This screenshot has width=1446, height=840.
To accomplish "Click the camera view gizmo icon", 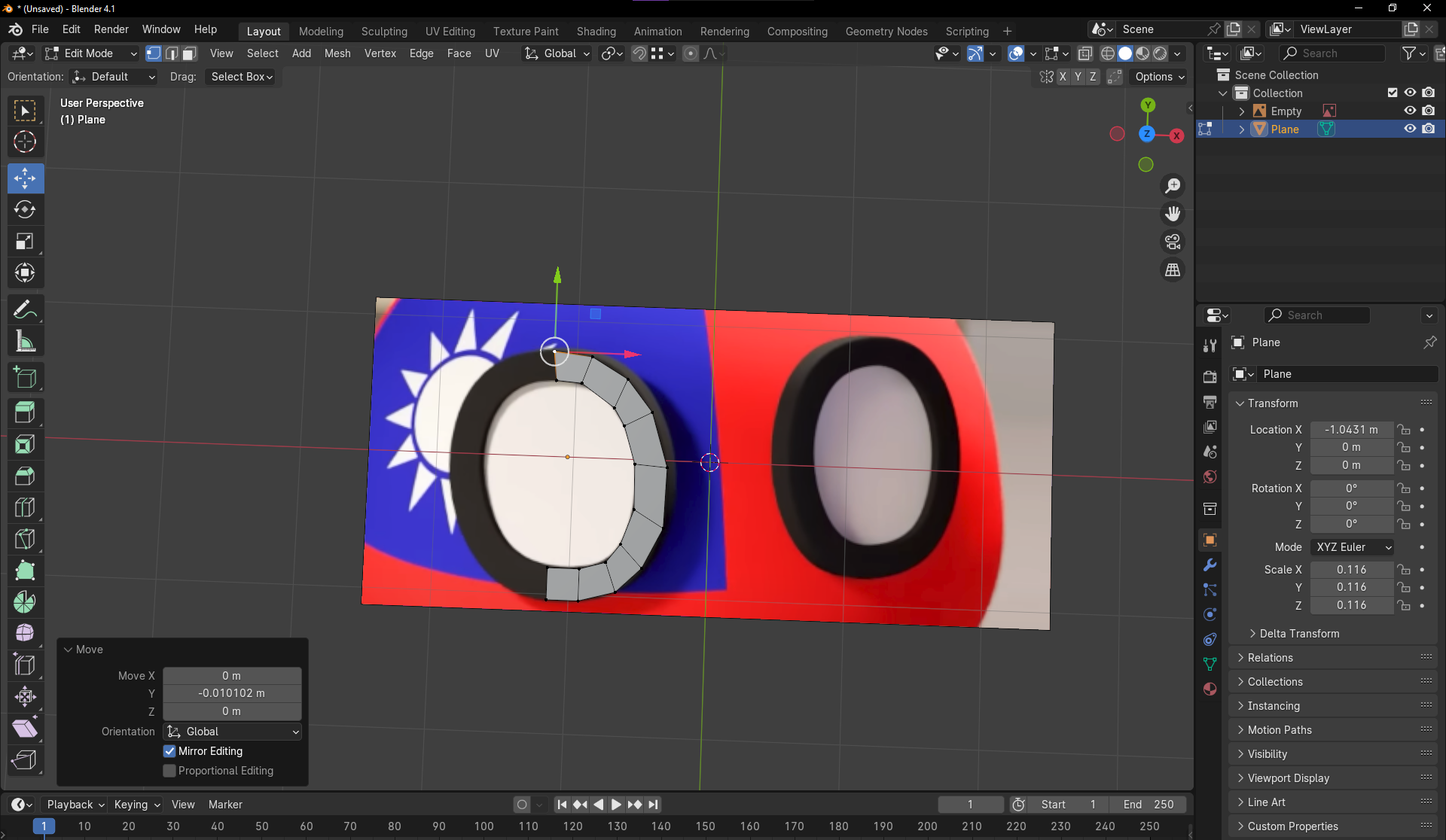I will pos(1173,242).
